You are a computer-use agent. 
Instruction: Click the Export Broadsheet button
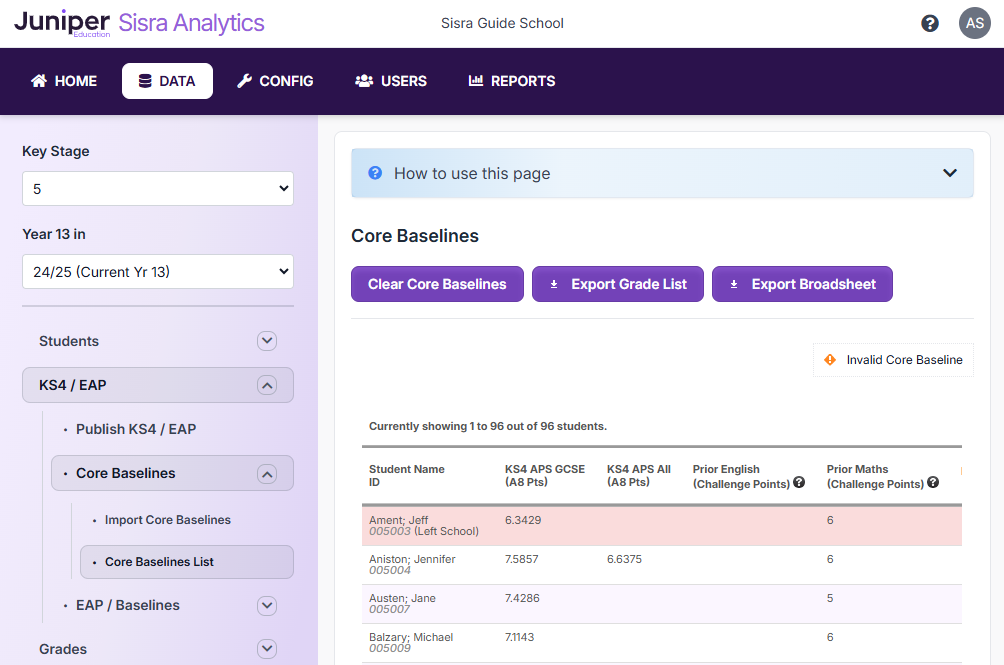click(x=802, y=284)
